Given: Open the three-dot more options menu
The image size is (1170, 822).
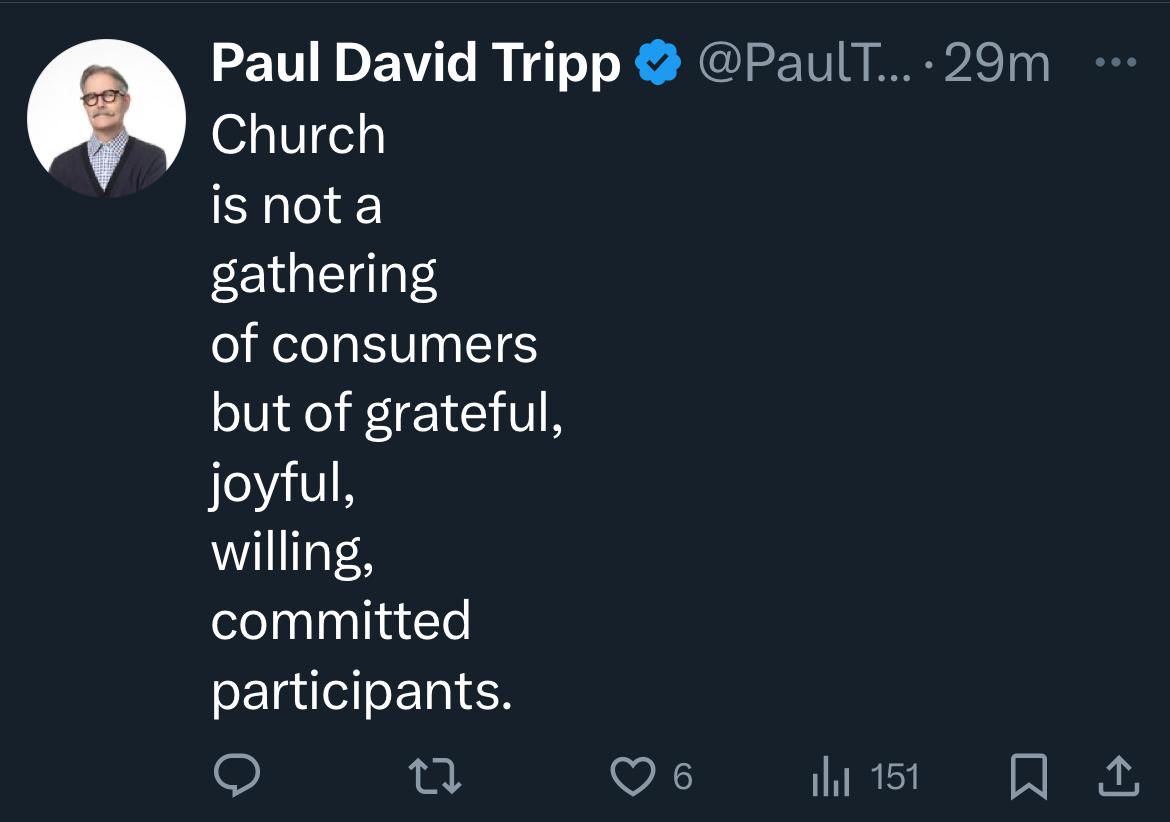Looking at the screenshot, I should pos(1116,63).
